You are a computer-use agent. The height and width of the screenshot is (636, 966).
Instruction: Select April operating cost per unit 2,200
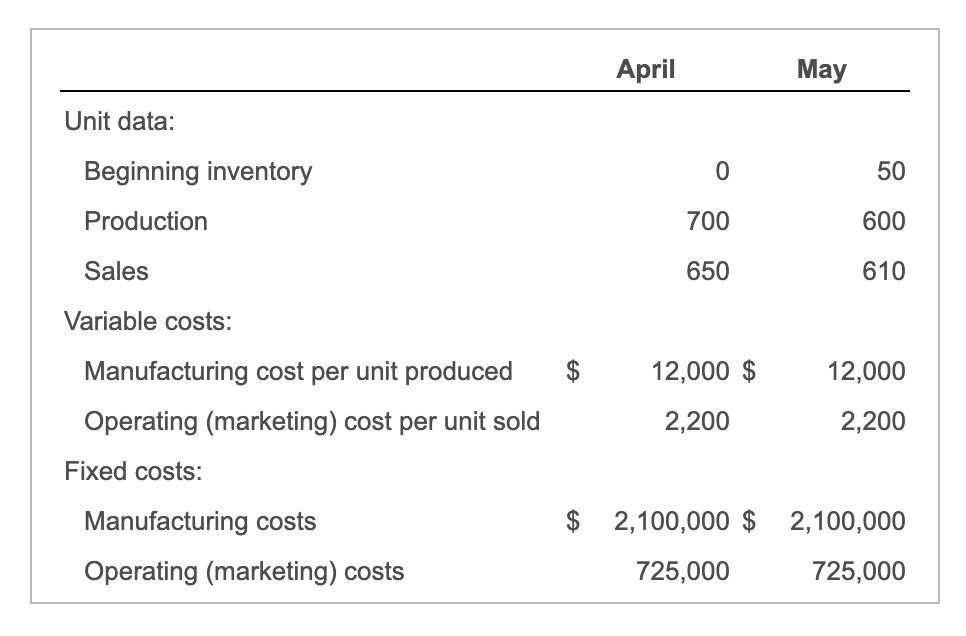pos(698,421)
